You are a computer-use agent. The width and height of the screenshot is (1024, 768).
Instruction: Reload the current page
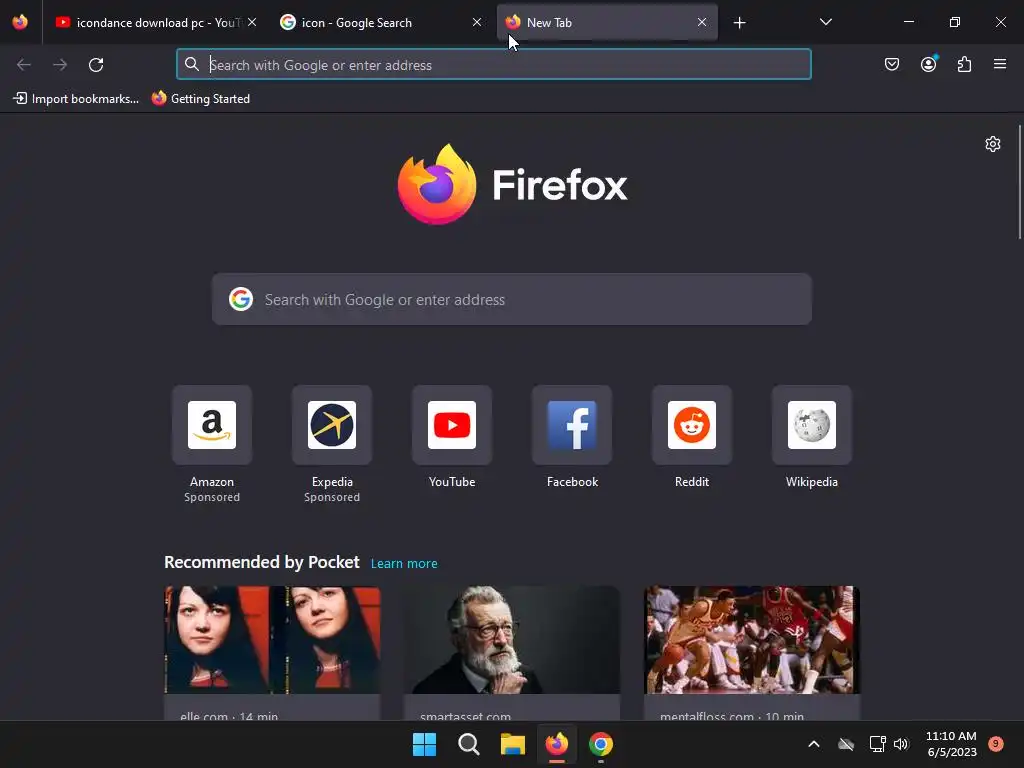pos(96,65)
